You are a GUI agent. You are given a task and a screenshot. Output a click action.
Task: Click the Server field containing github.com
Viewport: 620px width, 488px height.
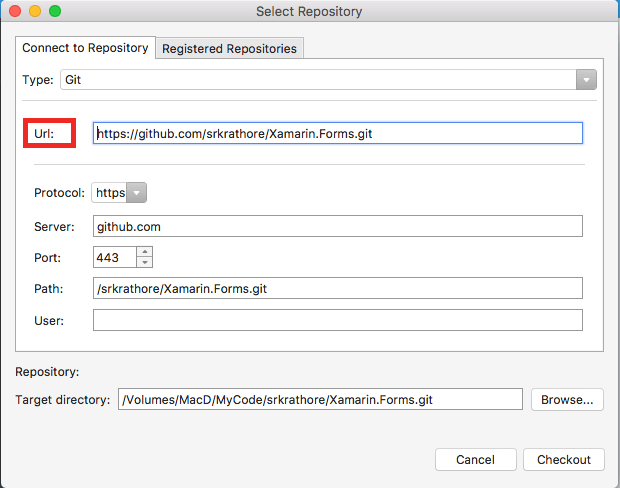click(337, 226)
